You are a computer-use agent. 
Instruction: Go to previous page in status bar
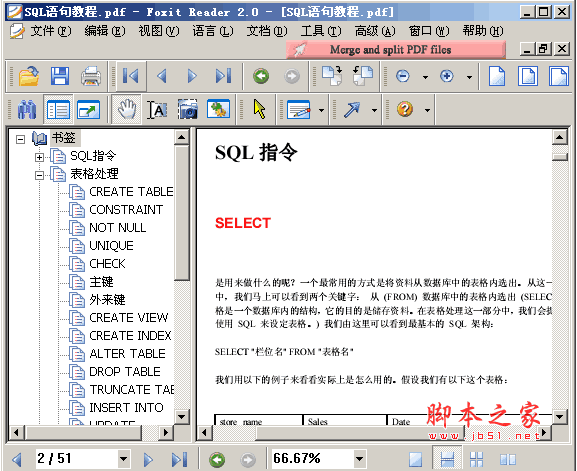pos(17,459)
